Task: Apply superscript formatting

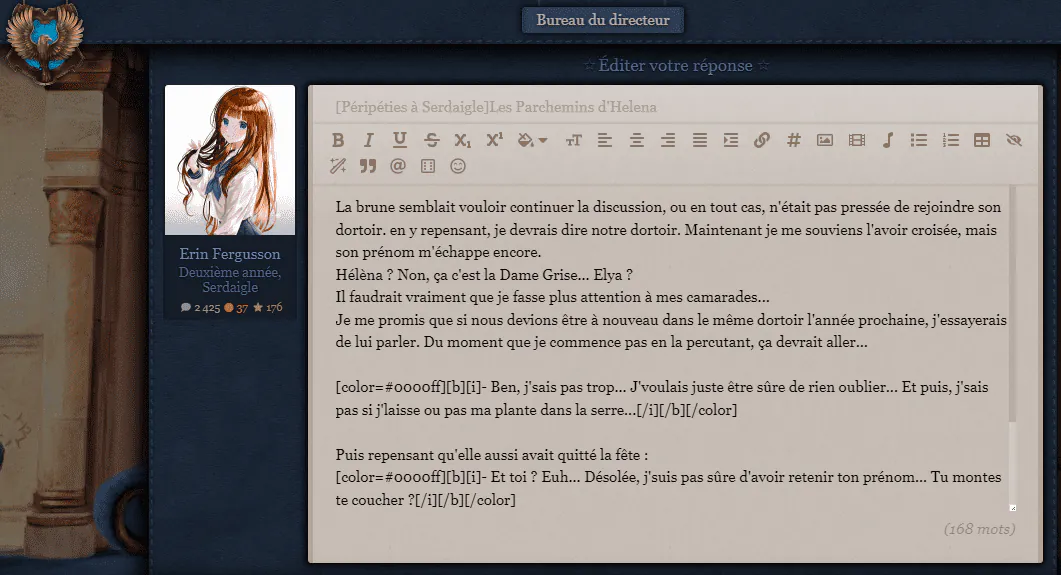Action: [495, 139]
